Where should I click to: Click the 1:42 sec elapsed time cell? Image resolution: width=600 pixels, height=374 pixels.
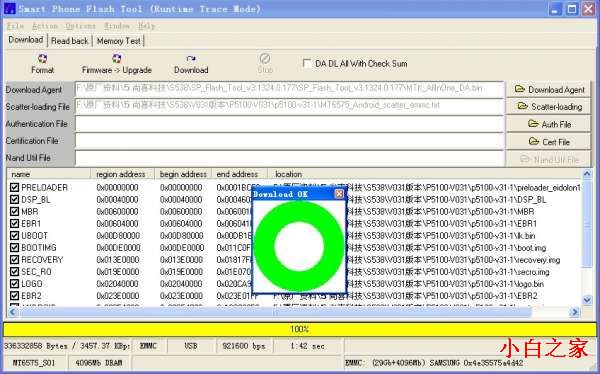308,346
